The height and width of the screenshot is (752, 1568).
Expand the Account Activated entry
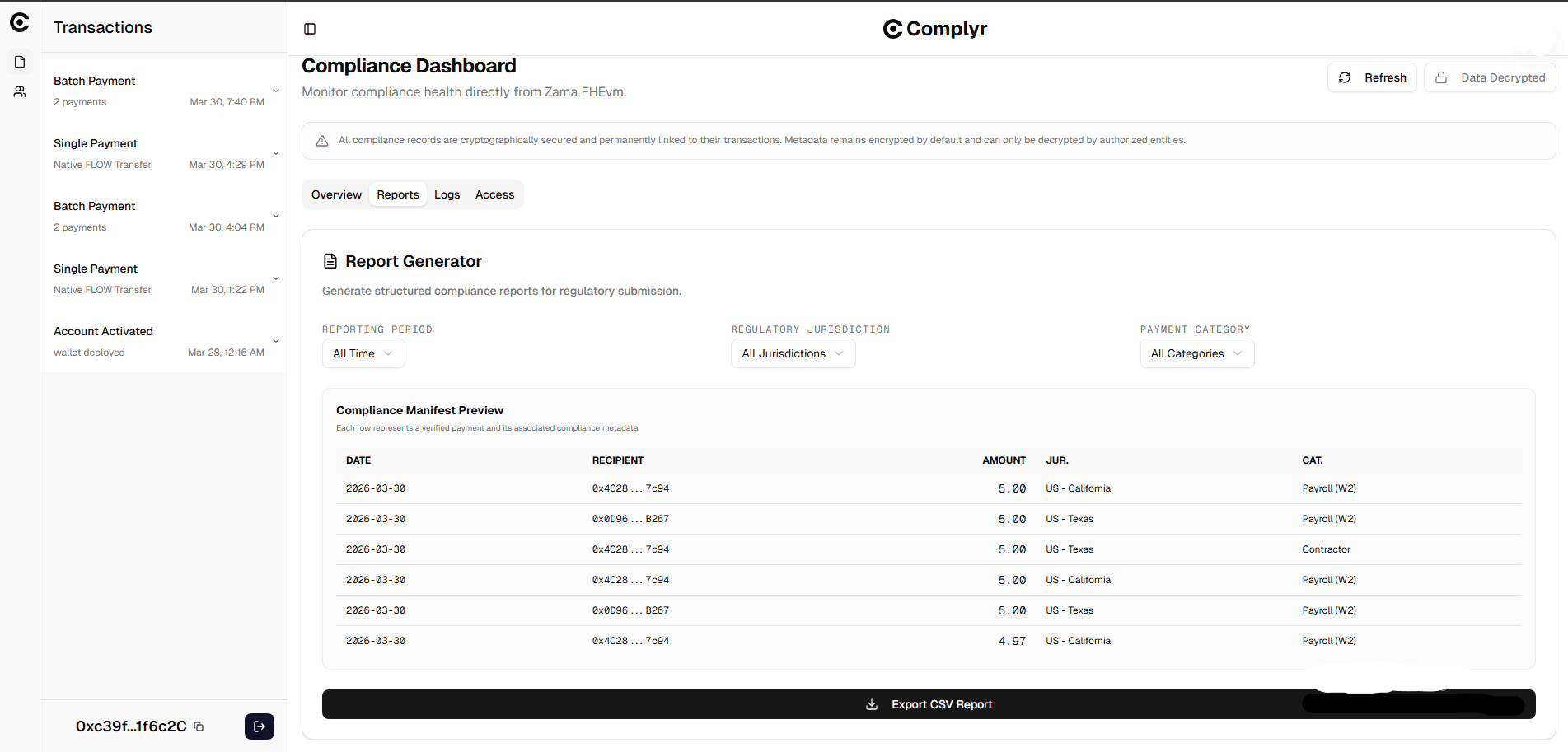coord(275,340)
